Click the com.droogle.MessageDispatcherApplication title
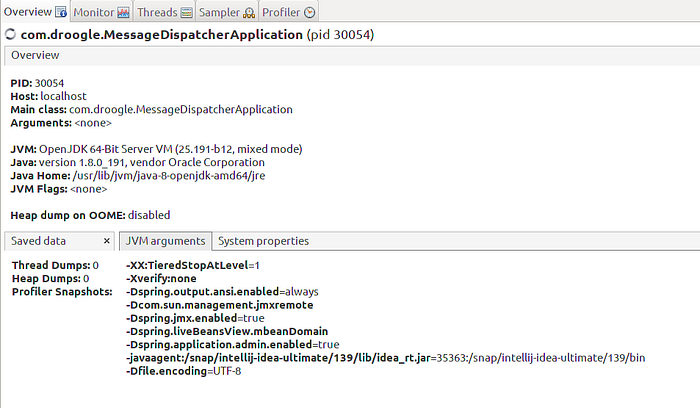700x408 pixels. (x=162, y=35)
